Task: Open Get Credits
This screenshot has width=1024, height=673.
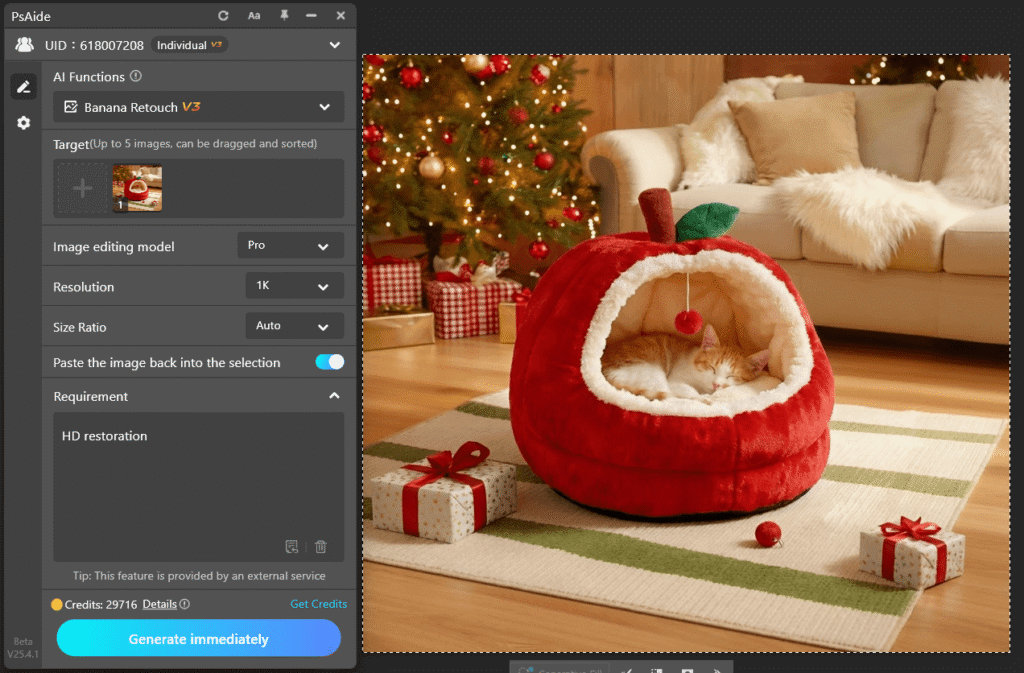Action: [318, 603]
